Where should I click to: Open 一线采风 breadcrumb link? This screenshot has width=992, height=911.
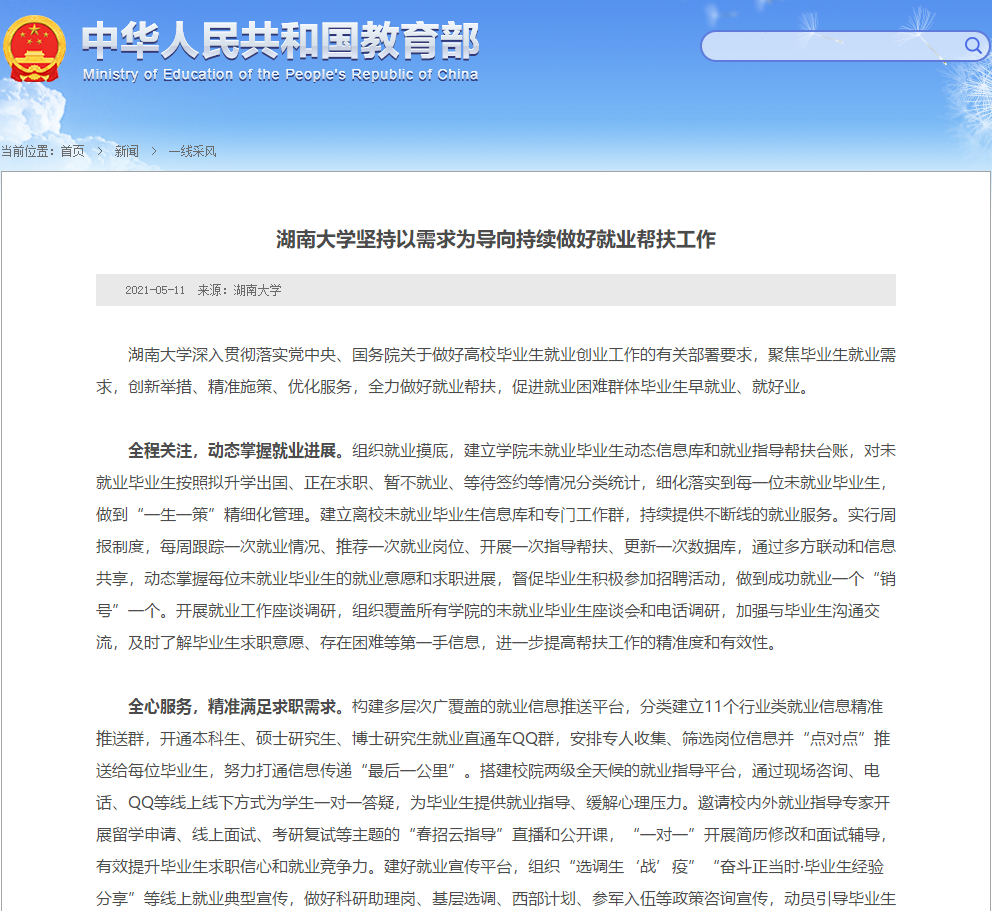click(x=192, y=151)
